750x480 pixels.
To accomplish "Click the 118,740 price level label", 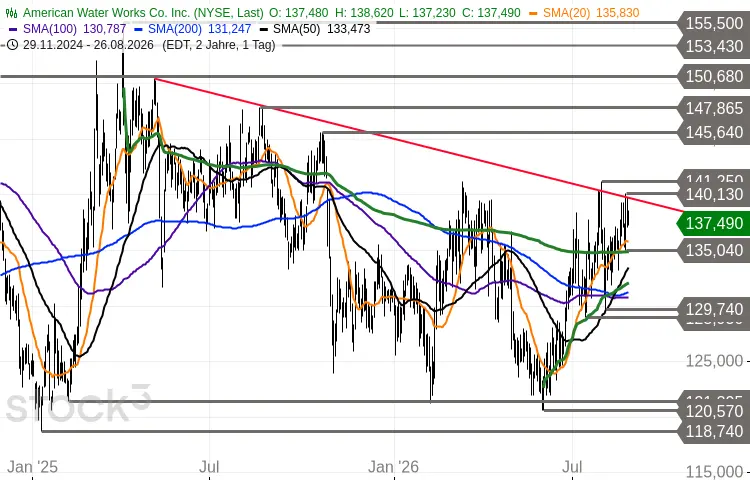I will [x=714, y=432].
